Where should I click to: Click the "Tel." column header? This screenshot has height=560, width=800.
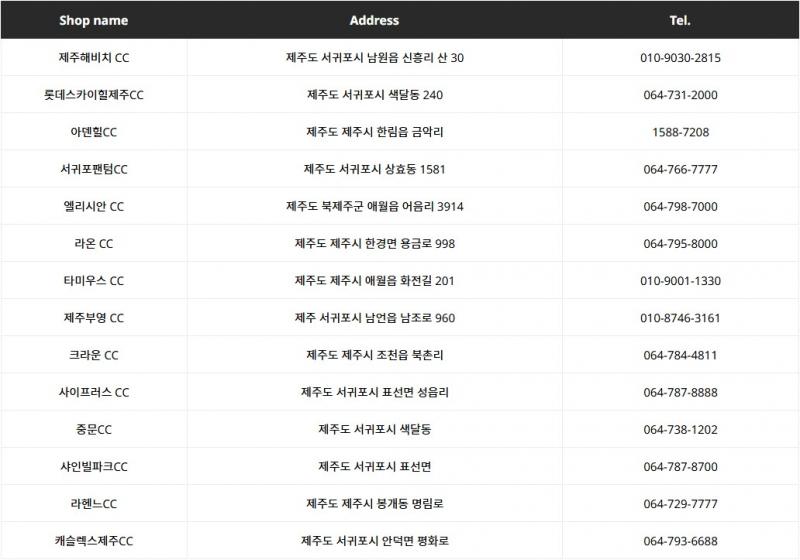tap(680, 20)
